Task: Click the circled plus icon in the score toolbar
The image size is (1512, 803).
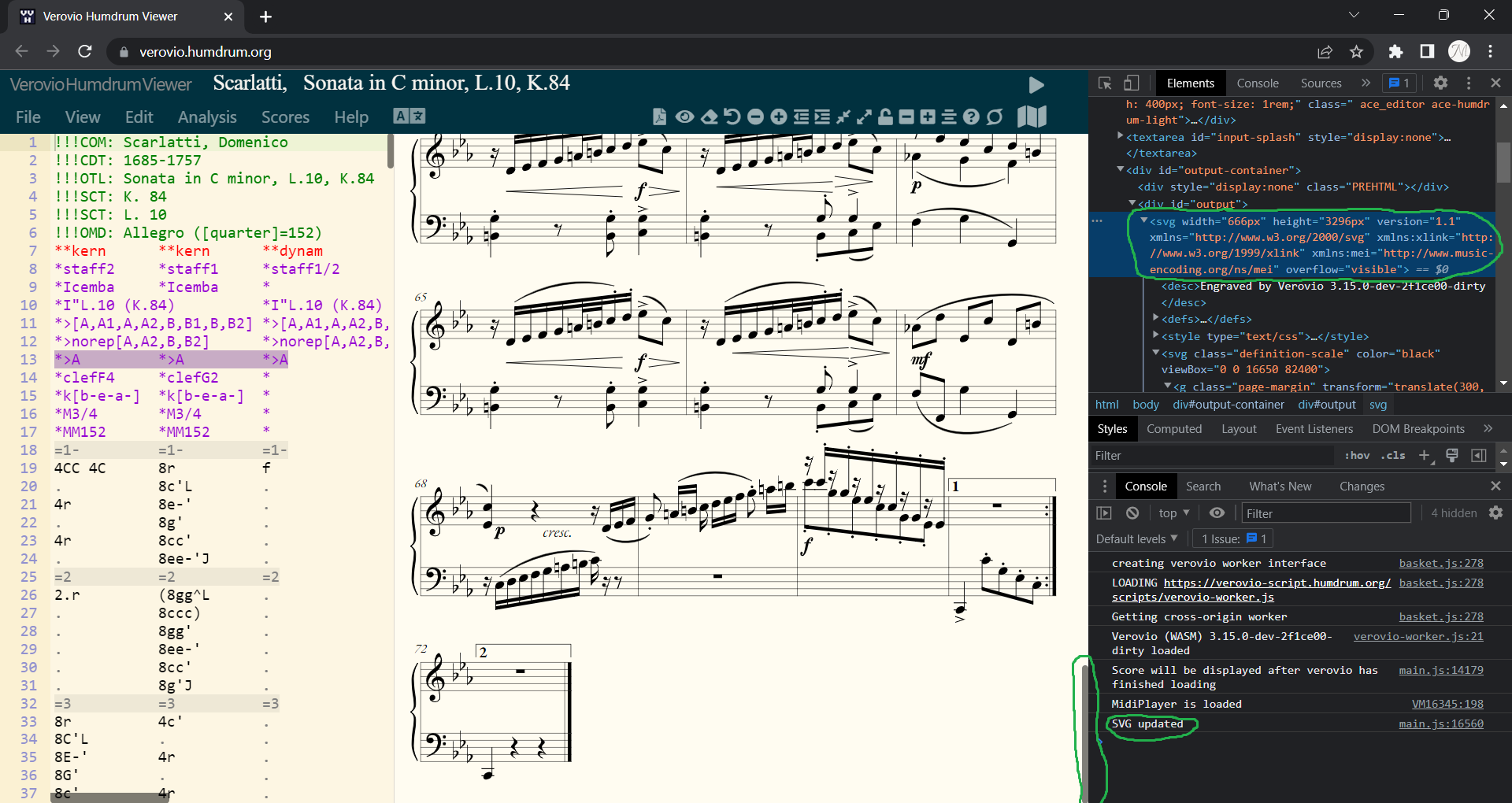Action: tap(779, 117)
